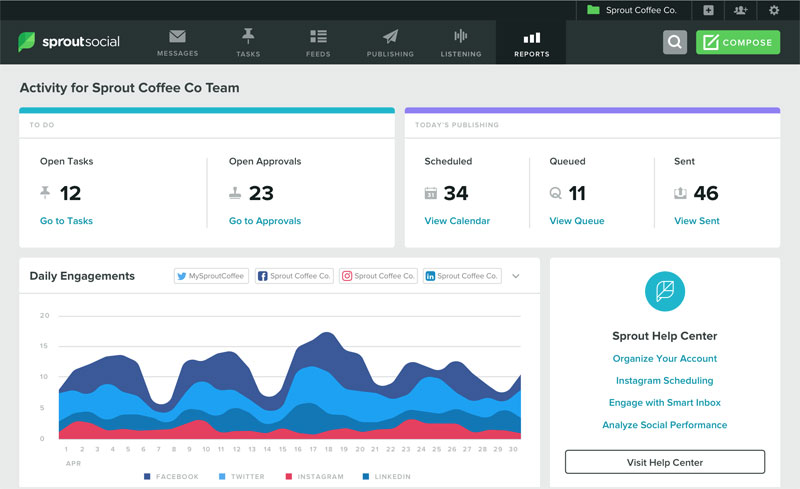The width and height of the screenshot is (800, 489).
Task: Click the search magnifier button
Action: coord(674,42)
